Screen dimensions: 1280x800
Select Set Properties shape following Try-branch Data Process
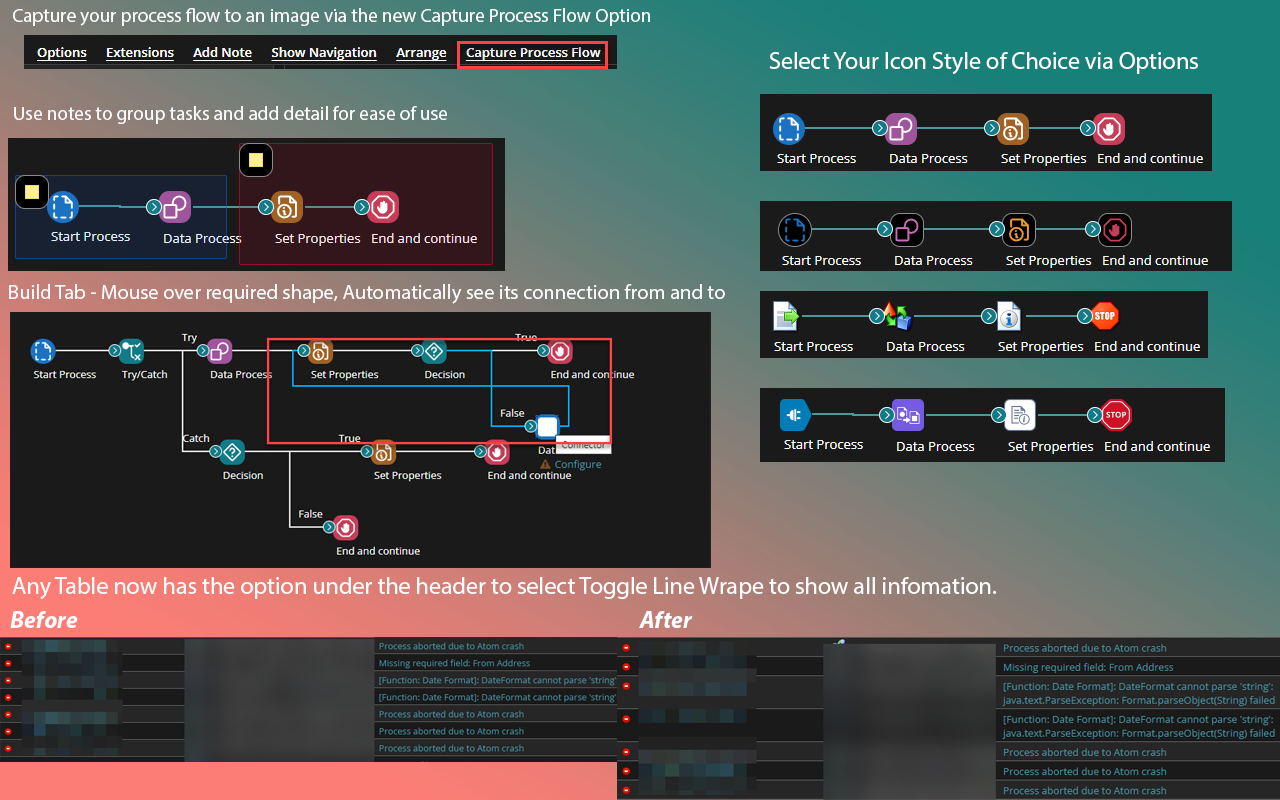pos(321,351)
